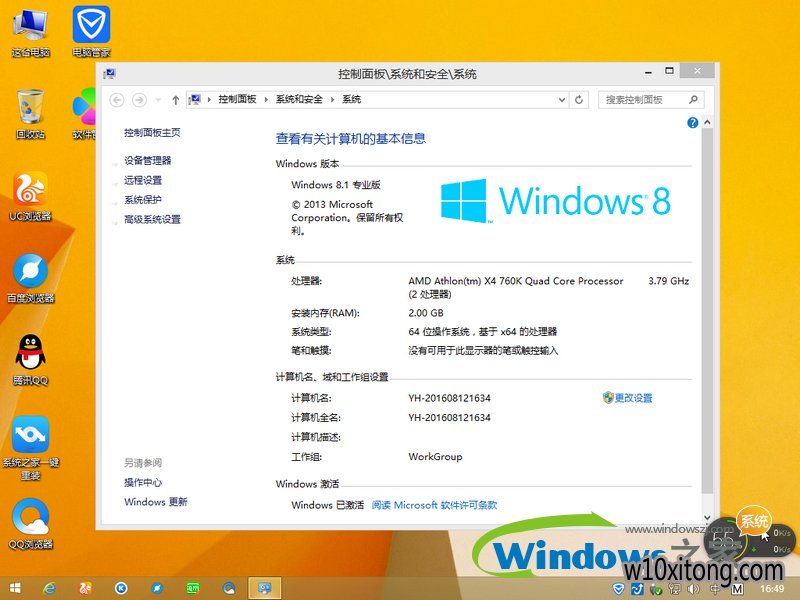800x600 pixels.
Task: Go up one level with up arrow
Action: (x=176, y=100)
